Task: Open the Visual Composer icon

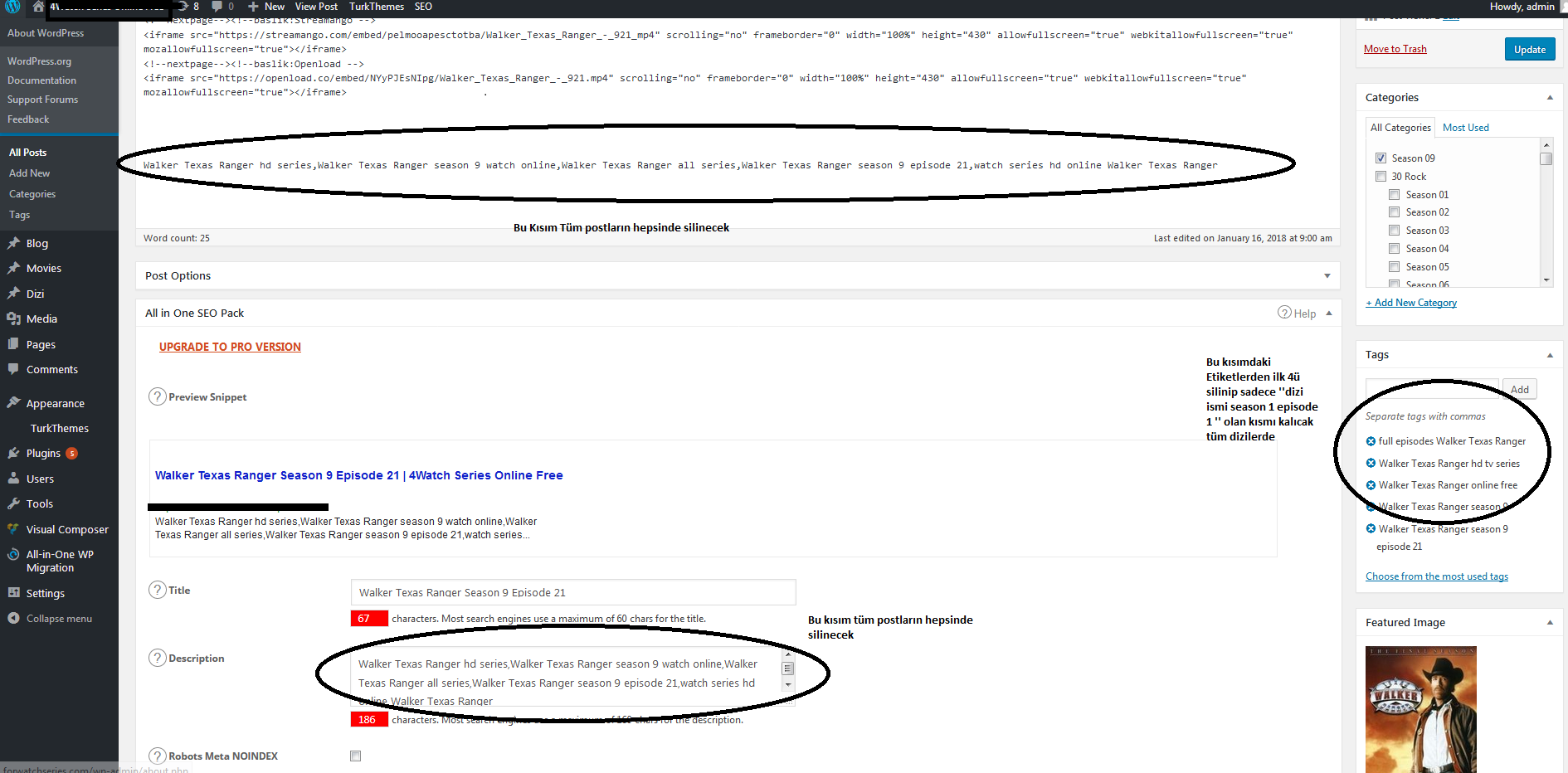Action: pyautogui.click(x=13, y=529)
